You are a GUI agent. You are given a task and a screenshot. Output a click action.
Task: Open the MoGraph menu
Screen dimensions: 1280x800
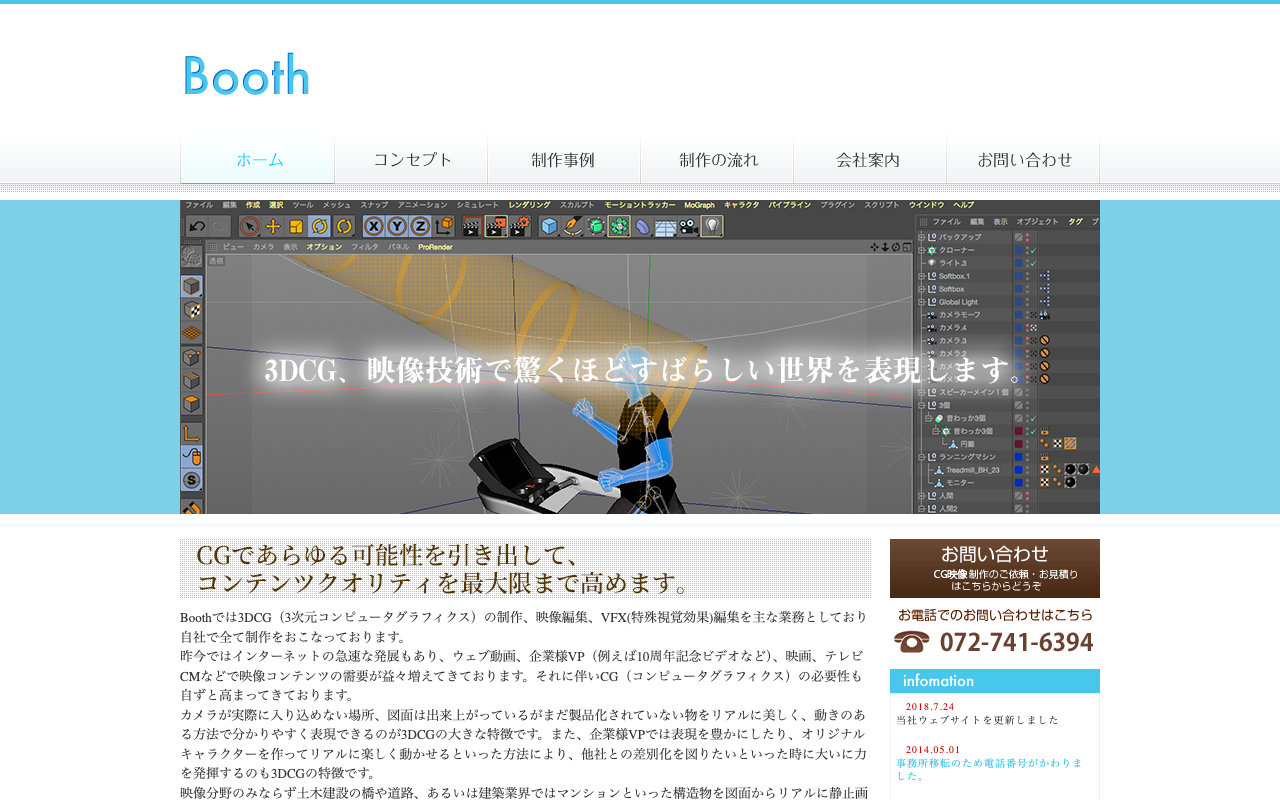pos(699,205)
